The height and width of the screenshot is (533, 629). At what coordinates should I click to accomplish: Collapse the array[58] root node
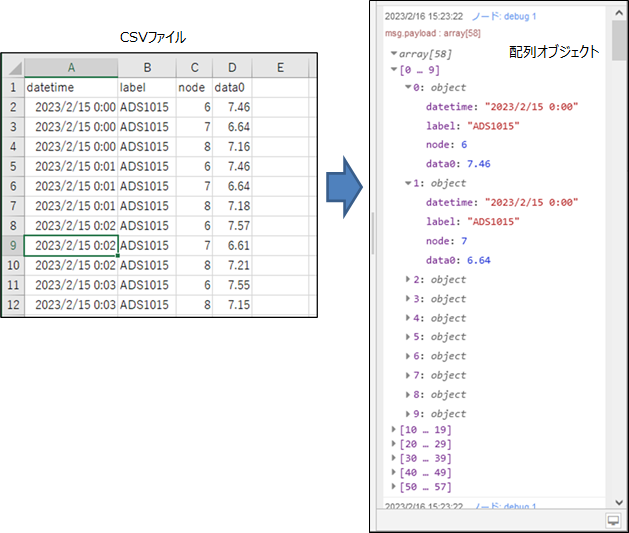(394, 52)
